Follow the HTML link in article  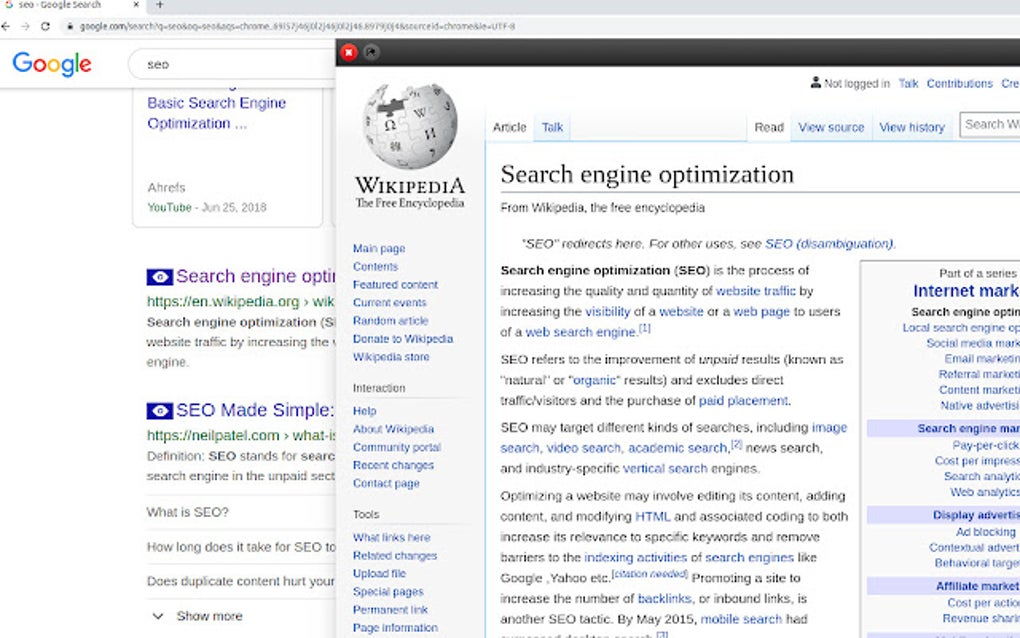tap(652, 517)
